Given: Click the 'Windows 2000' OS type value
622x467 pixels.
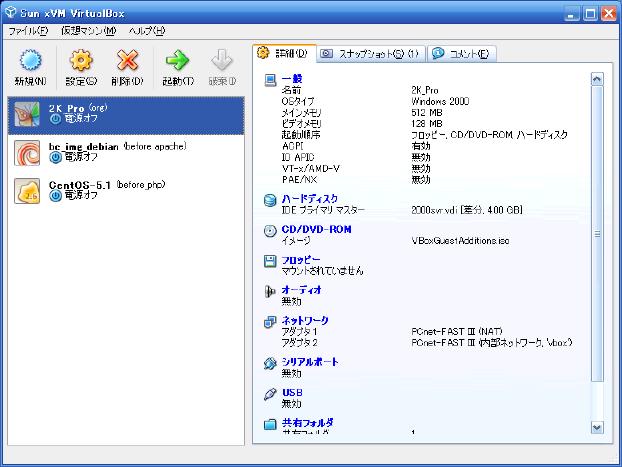Looking at the screenshot, I should click(440, 101).
